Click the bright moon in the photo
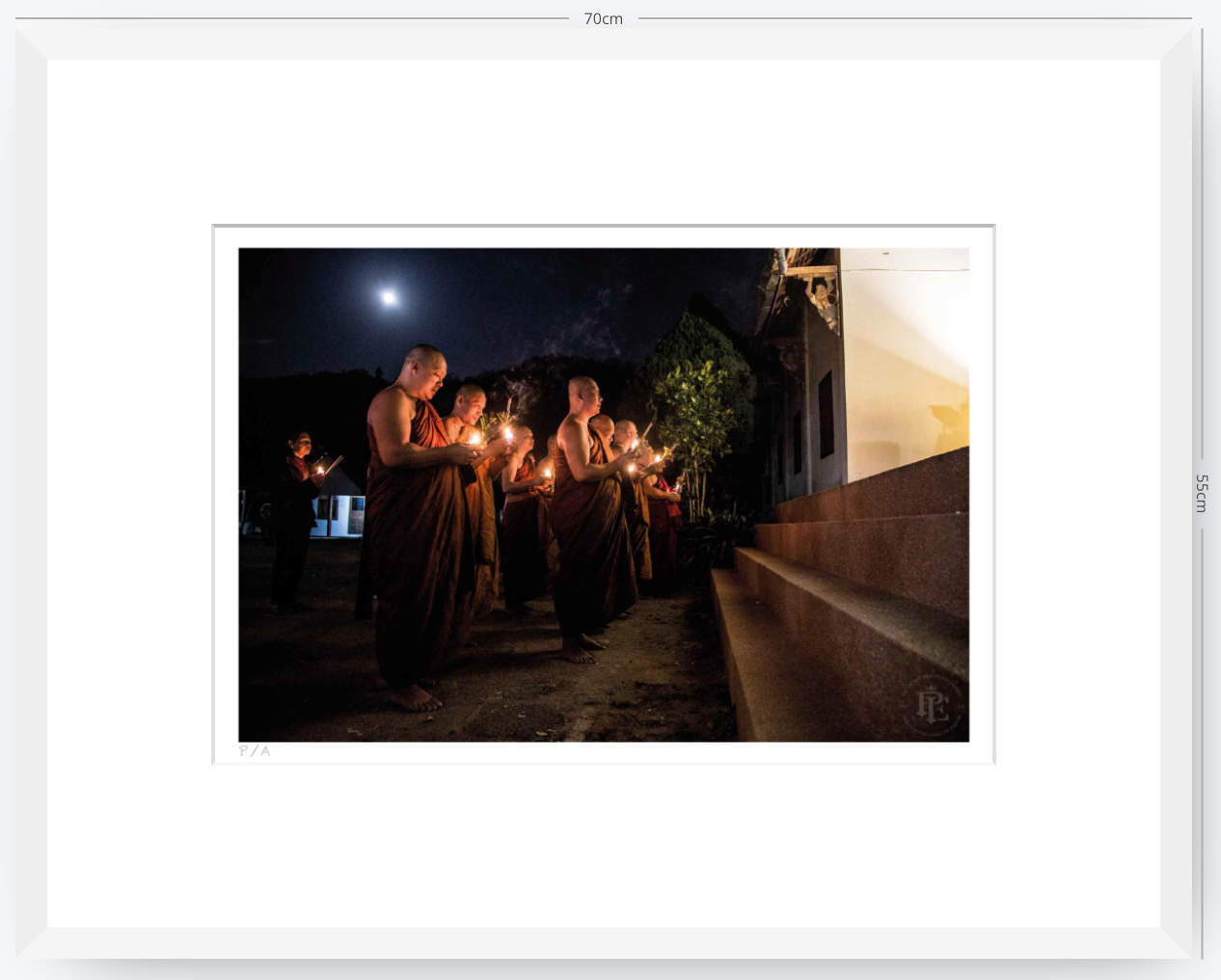Viewport: 1221px width, 980px height. point(389,298)
